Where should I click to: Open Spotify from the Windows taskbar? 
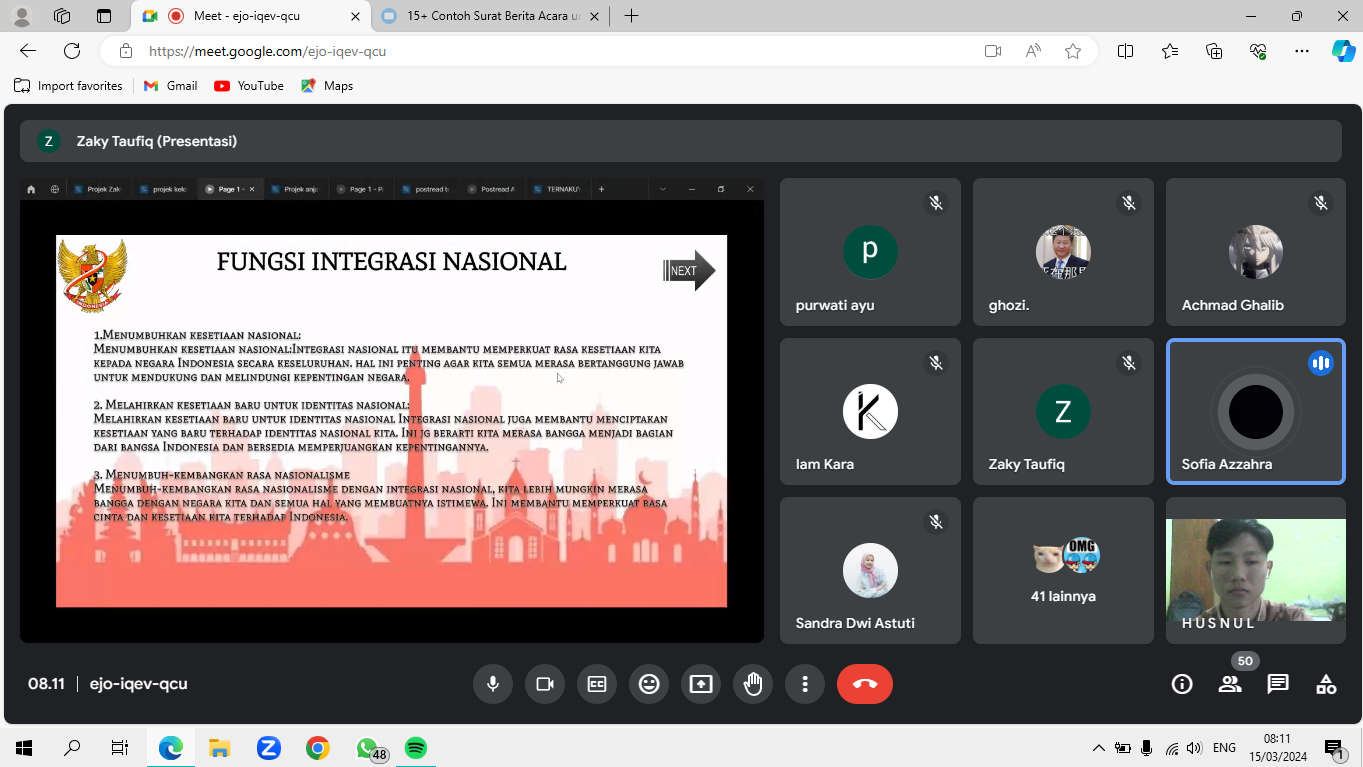click(416, 748)
